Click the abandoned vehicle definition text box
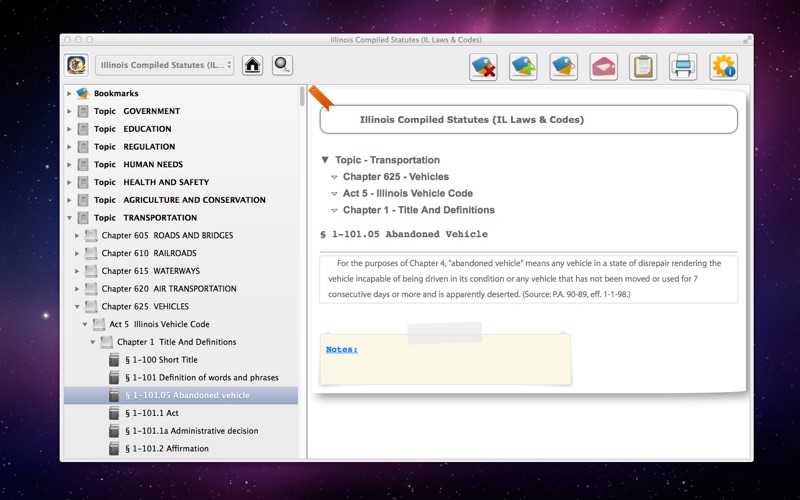800x500 pixels. click(x=529, y=279)
